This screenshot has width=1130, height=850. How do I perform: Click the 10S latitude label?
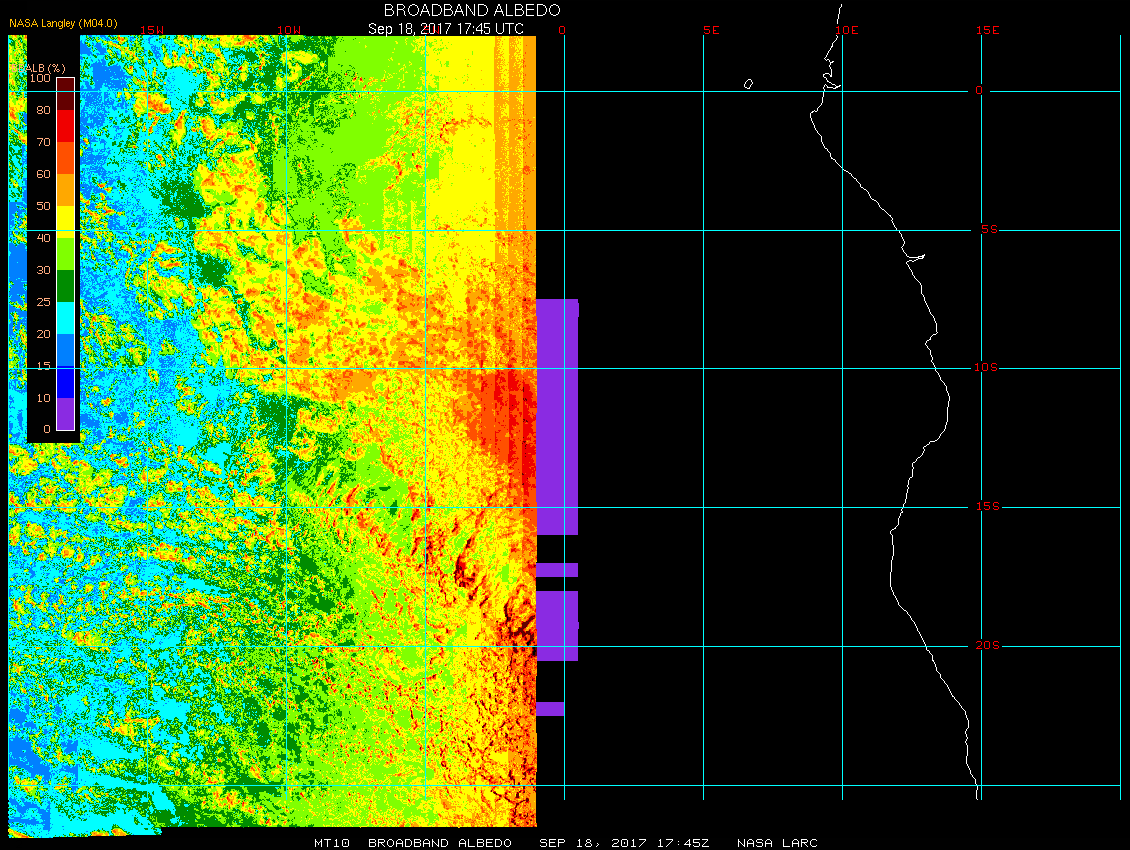coord(986,368)
